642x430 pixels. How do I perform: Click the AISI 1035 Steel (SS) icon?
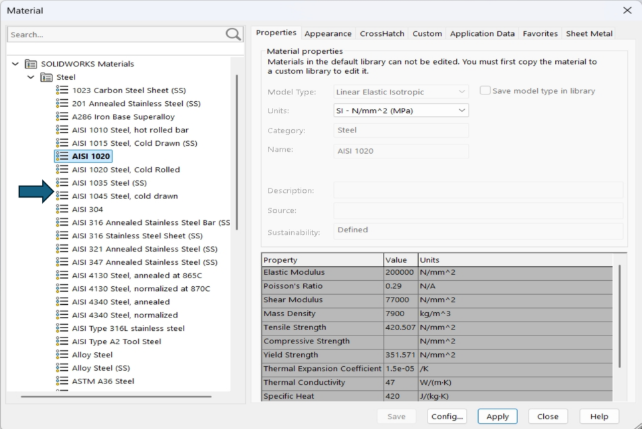click(62, 183)
